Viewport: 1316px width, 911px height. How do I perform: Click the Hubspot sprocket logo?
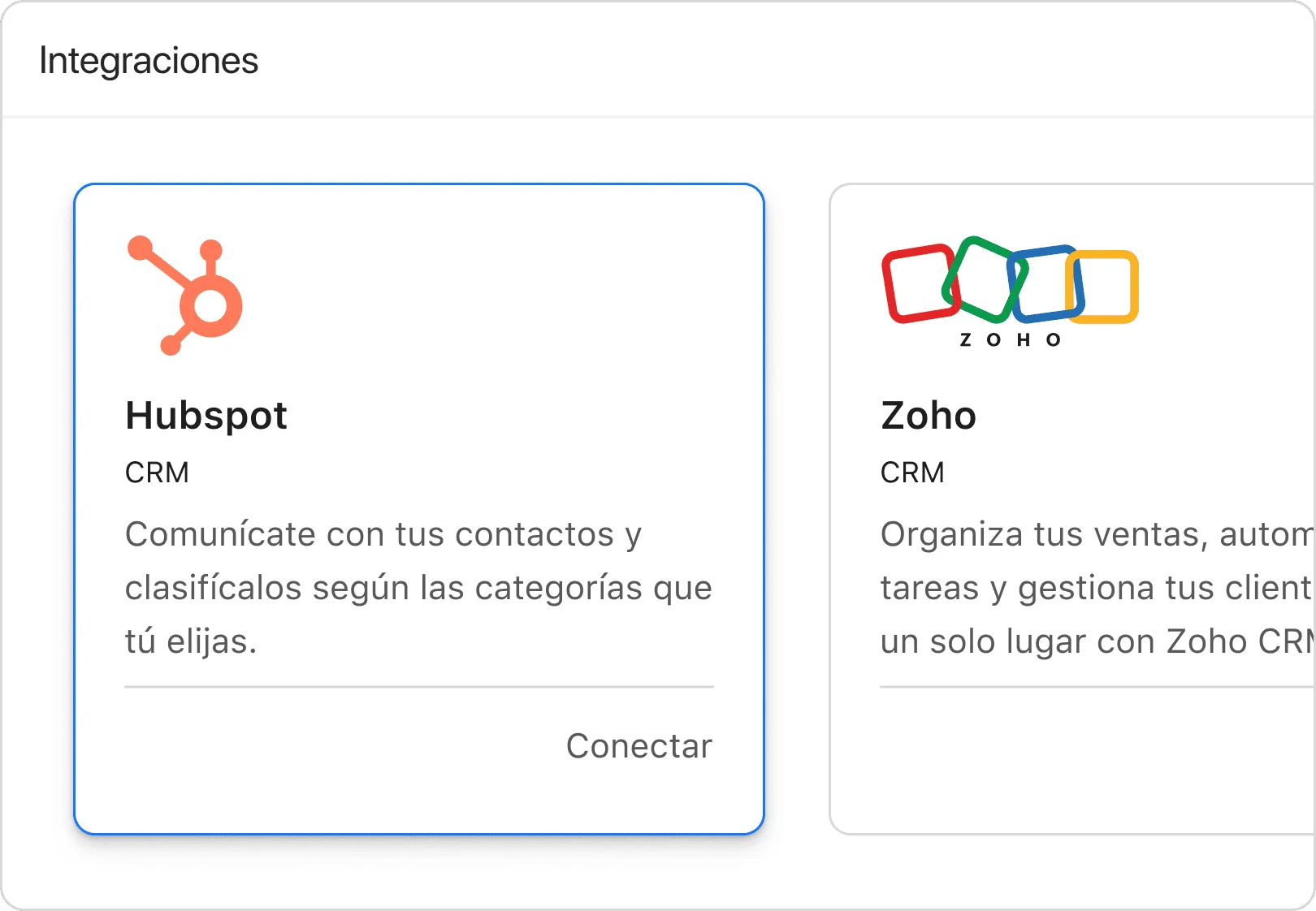[x=186, y=296]
